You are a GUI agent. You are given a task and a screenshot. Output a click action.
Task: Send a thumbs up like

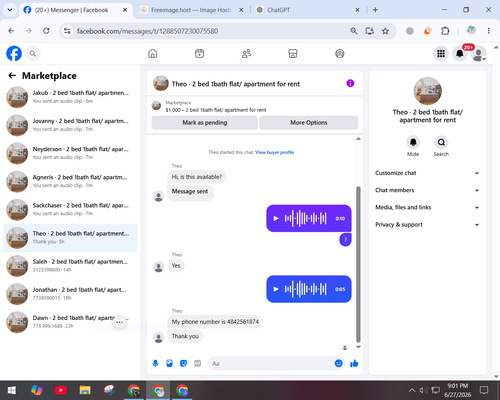point(354,363)
